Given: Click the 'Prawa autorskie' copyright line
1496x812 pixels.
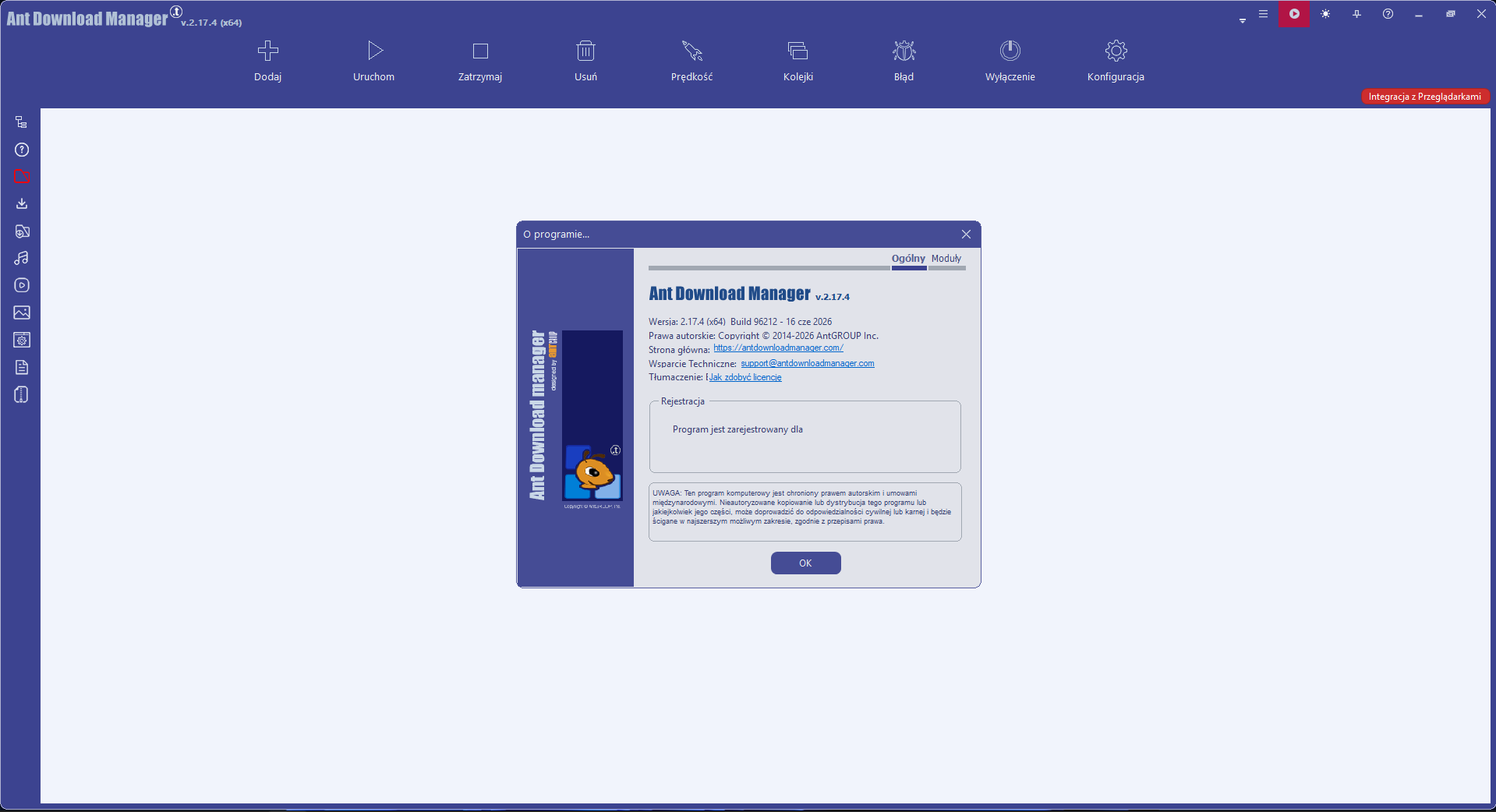Looking at the screenshot, I should (763, 336).
